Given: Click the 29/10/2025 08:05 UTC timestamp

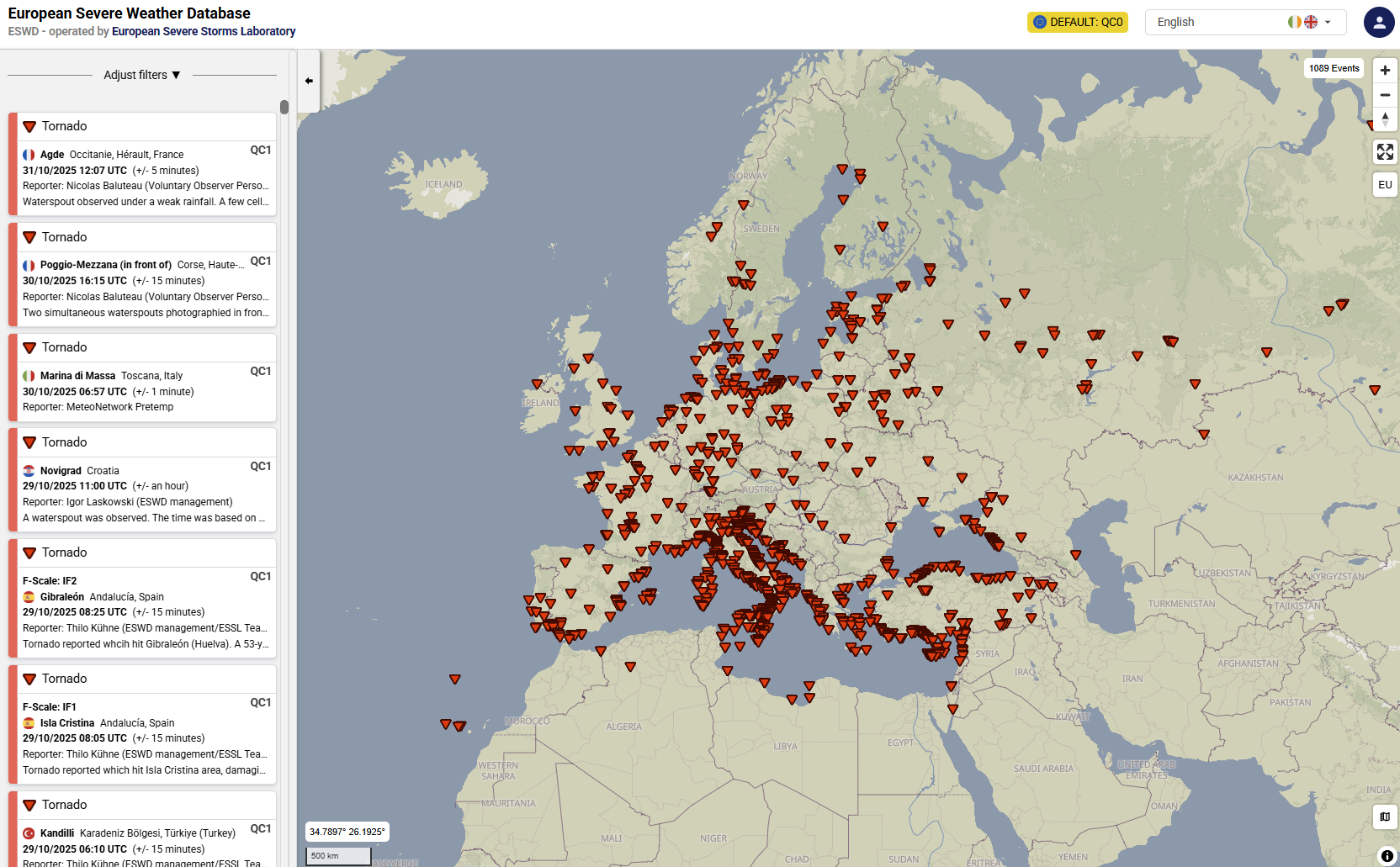Looking at the screenshot, I should (x=75, y=738).
